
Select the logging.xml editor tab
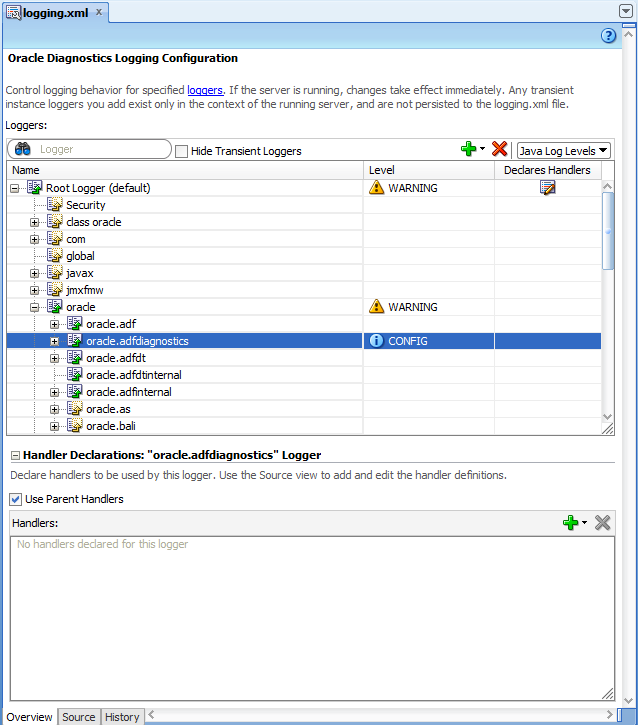55,13
